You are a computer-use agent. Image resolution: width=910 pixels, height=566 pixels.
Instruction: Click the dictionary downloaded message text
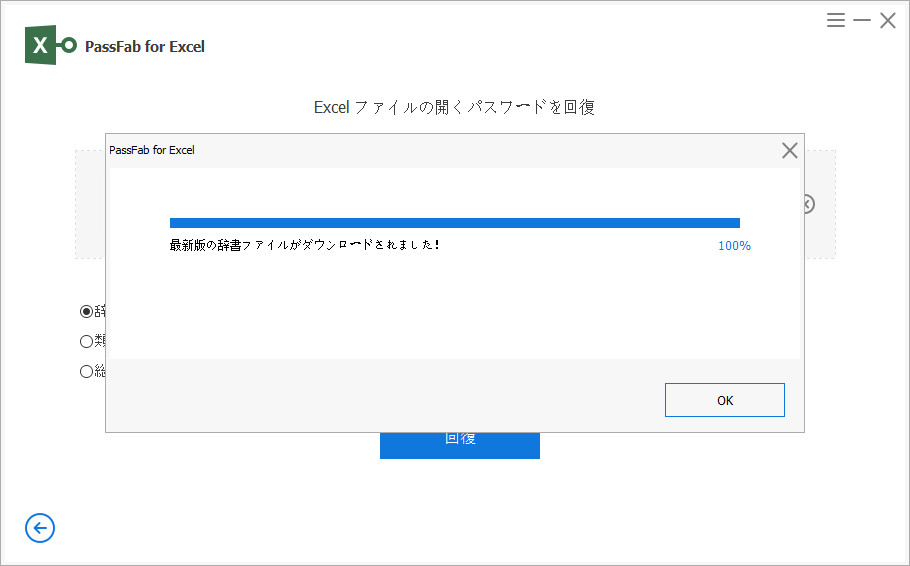[305, 245]
